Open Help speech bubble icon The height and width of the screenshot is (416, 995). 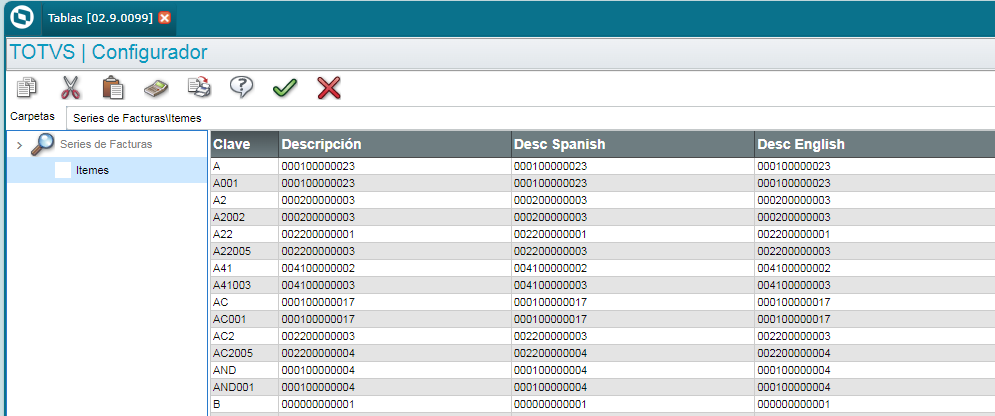tap(242, 88)
